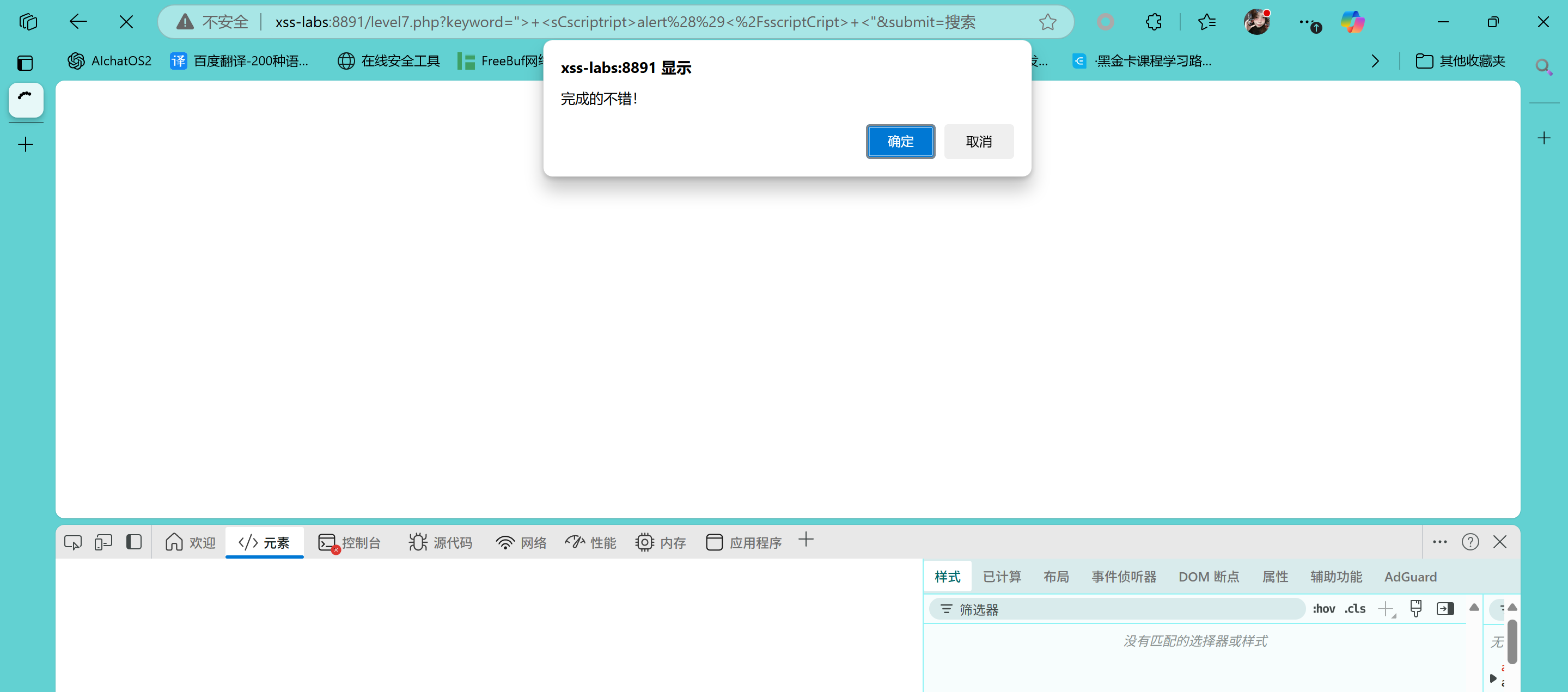This screenshot has width=1568, height=692.
Task: Toggle computed styles sidebar pane icon
Action: [1445, 609]
